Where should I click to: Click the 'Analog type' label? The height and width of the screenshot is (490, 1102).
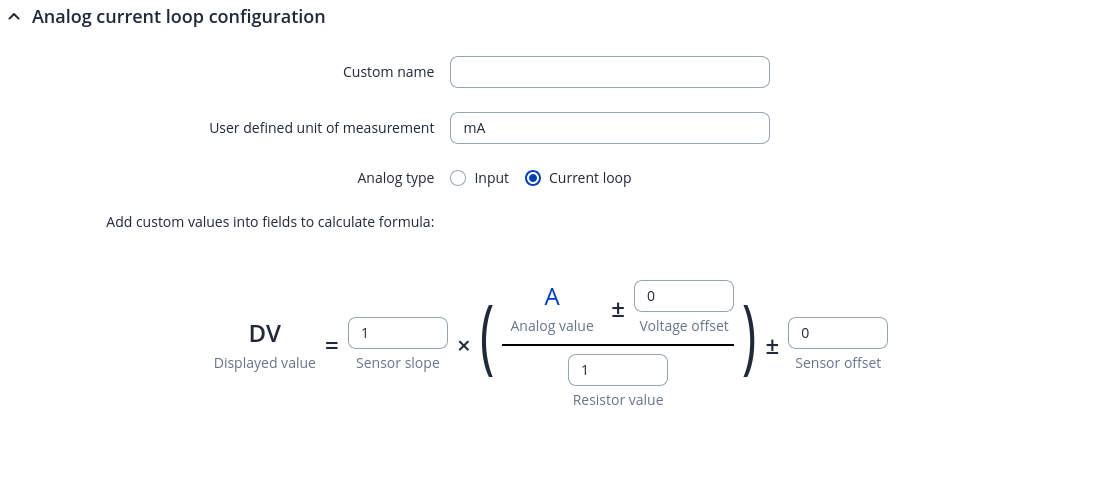click(x=395, y=178)
